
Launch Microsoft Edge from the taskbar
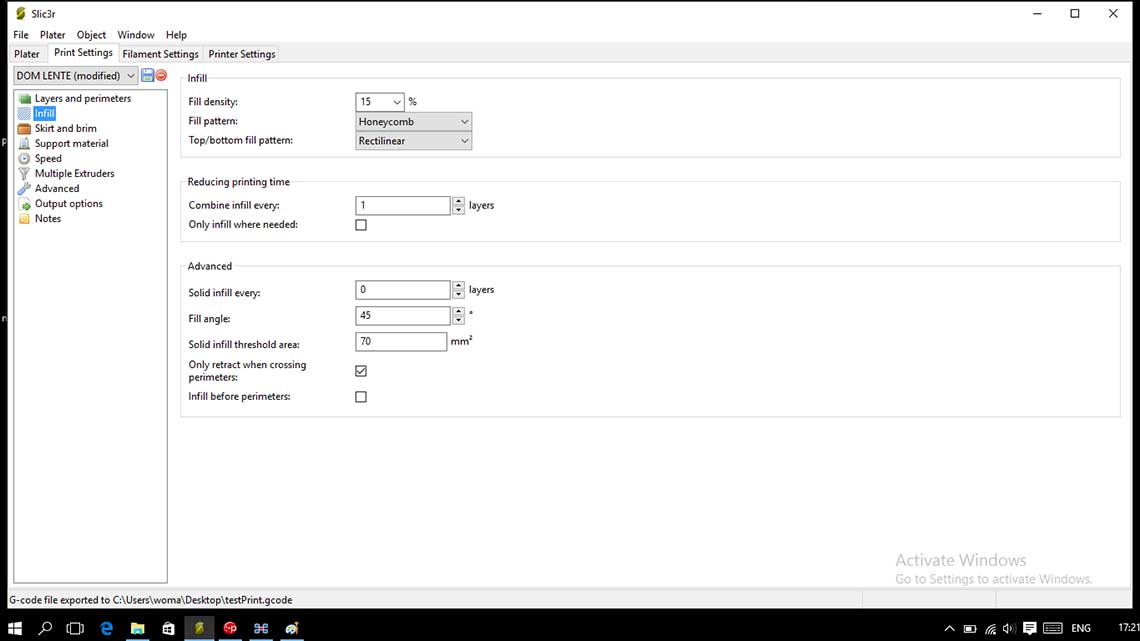click(x=106, y=628)
